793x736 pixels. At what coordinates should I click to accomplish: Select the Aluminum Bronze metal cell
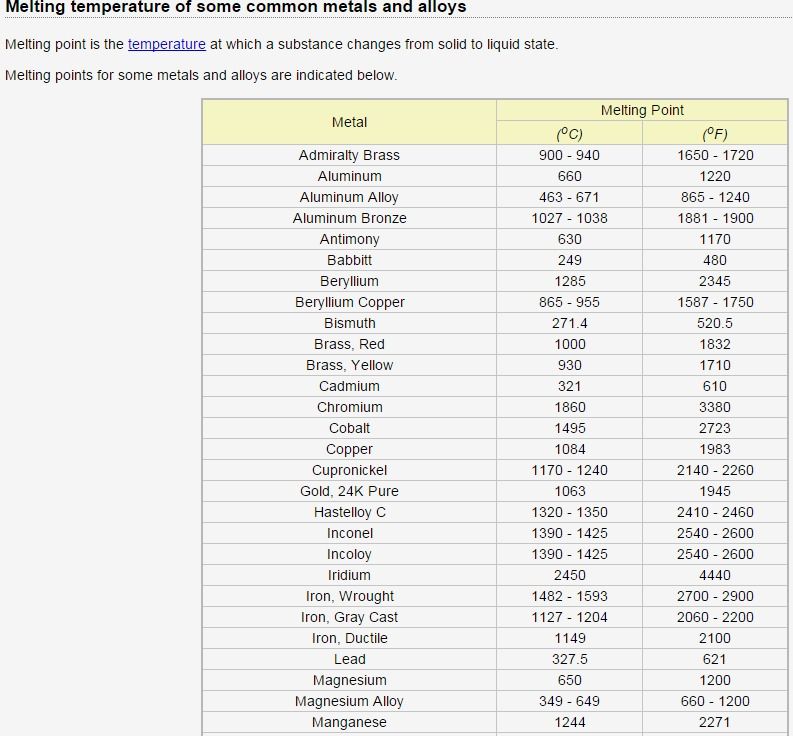(349, 218)
